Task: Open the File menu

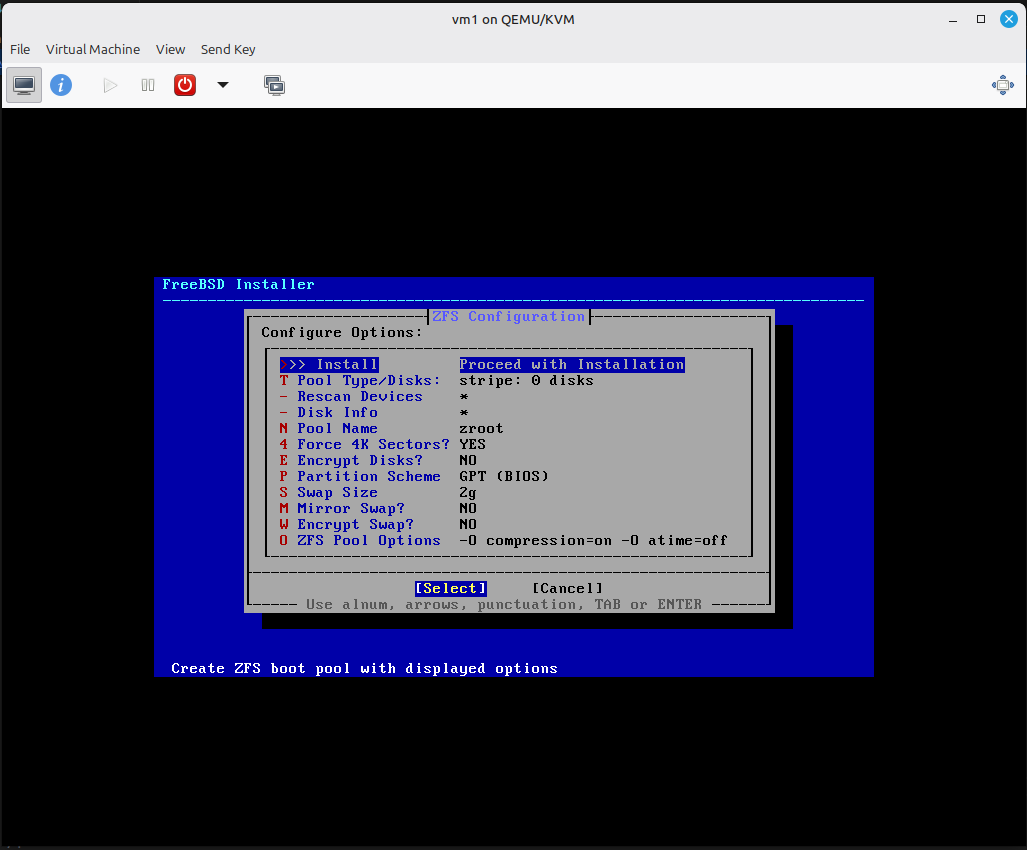Action: (x=20, y=49)
